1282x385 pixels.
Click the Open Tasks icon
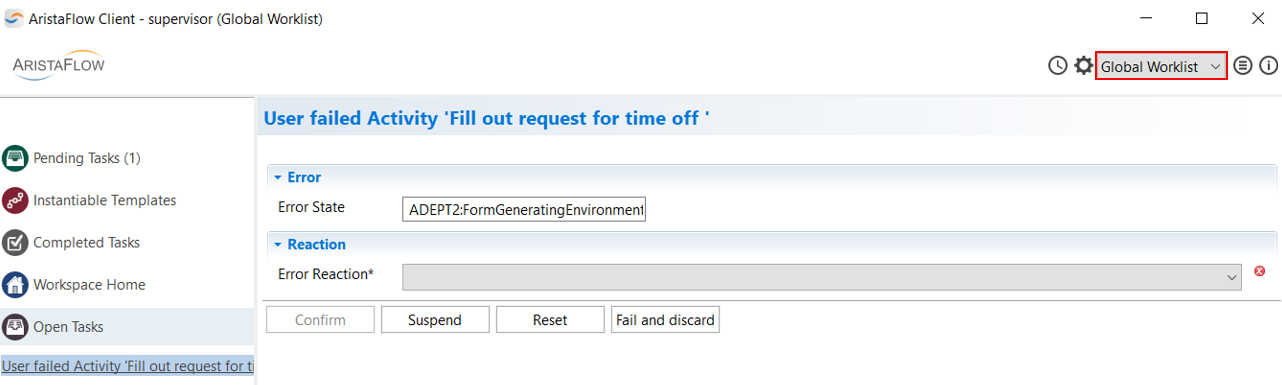[15, 326]
